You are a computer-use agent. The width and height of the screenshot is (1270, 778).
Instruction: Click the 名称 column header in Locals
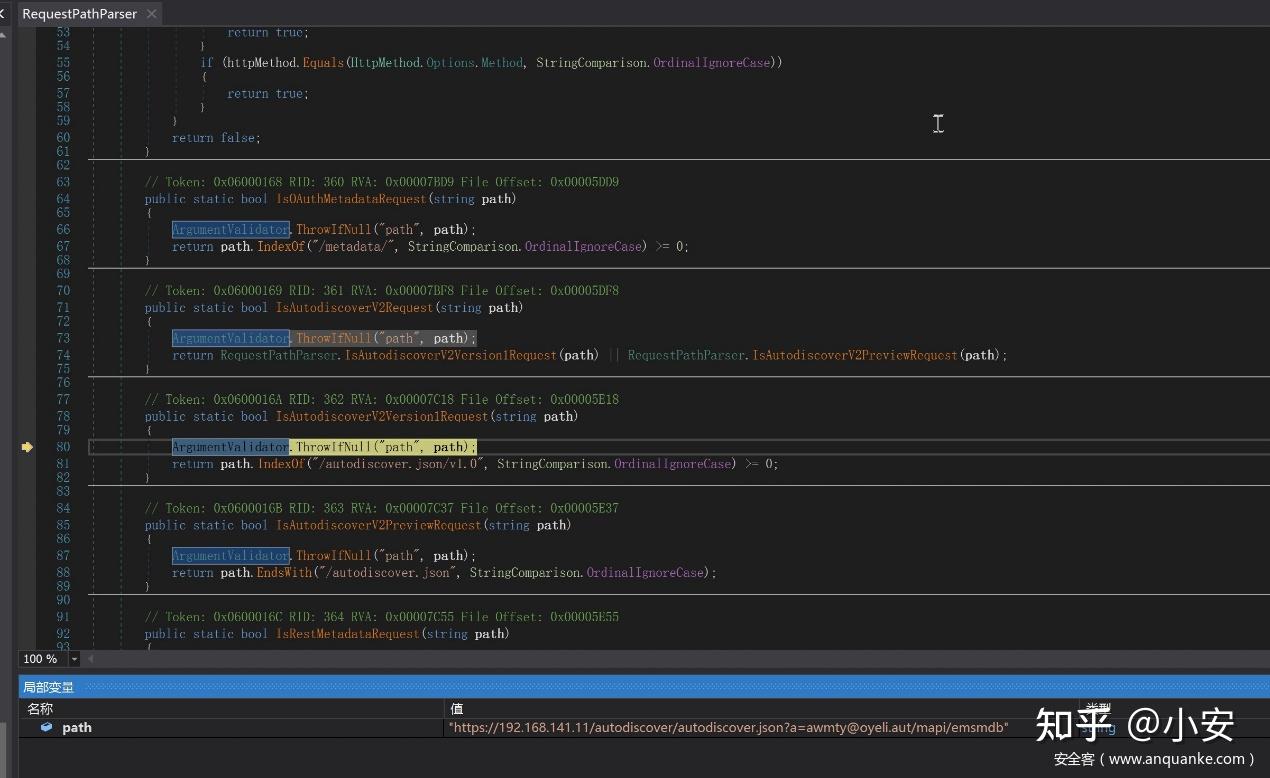40,708
